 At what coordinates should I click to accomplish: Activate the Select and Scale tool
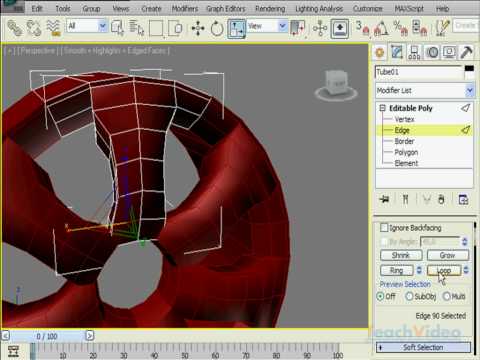click(x=236, y=28)
